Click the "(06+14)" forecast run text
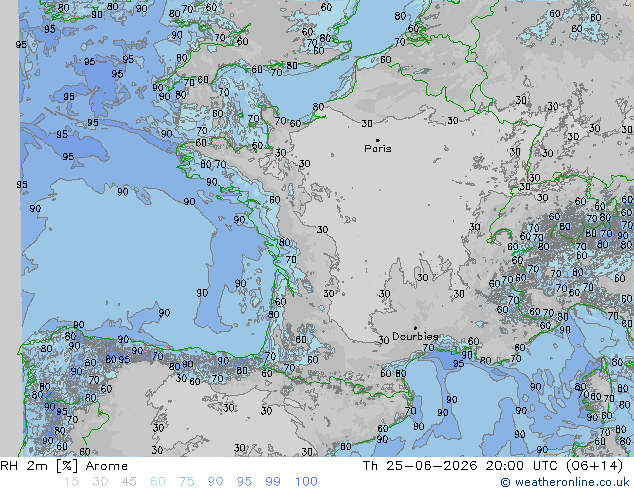Viewport: 634px width, 490px height. point(594,466)
